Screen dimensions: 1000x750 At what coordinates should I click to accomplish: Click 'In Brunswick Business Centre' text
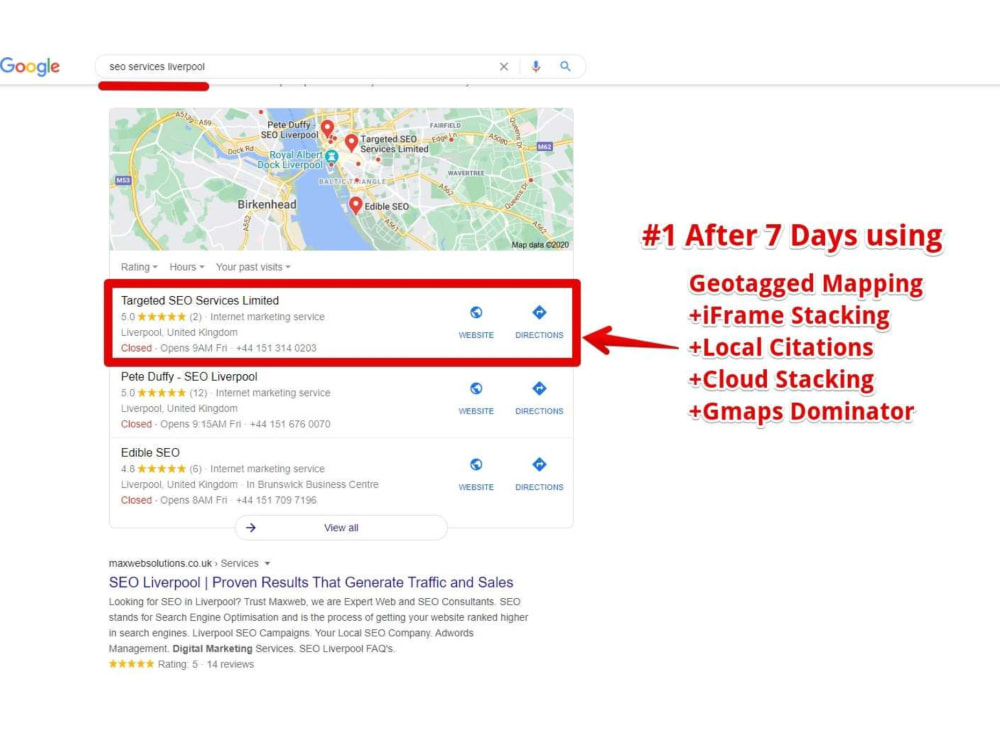click(x=312, y=485)
